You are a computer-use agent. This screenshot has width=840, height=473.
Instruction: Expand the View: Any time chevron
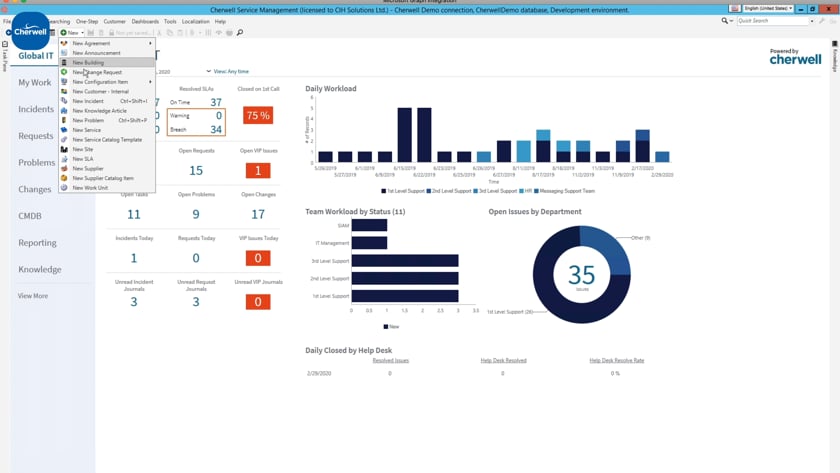[x=208, y=71]
